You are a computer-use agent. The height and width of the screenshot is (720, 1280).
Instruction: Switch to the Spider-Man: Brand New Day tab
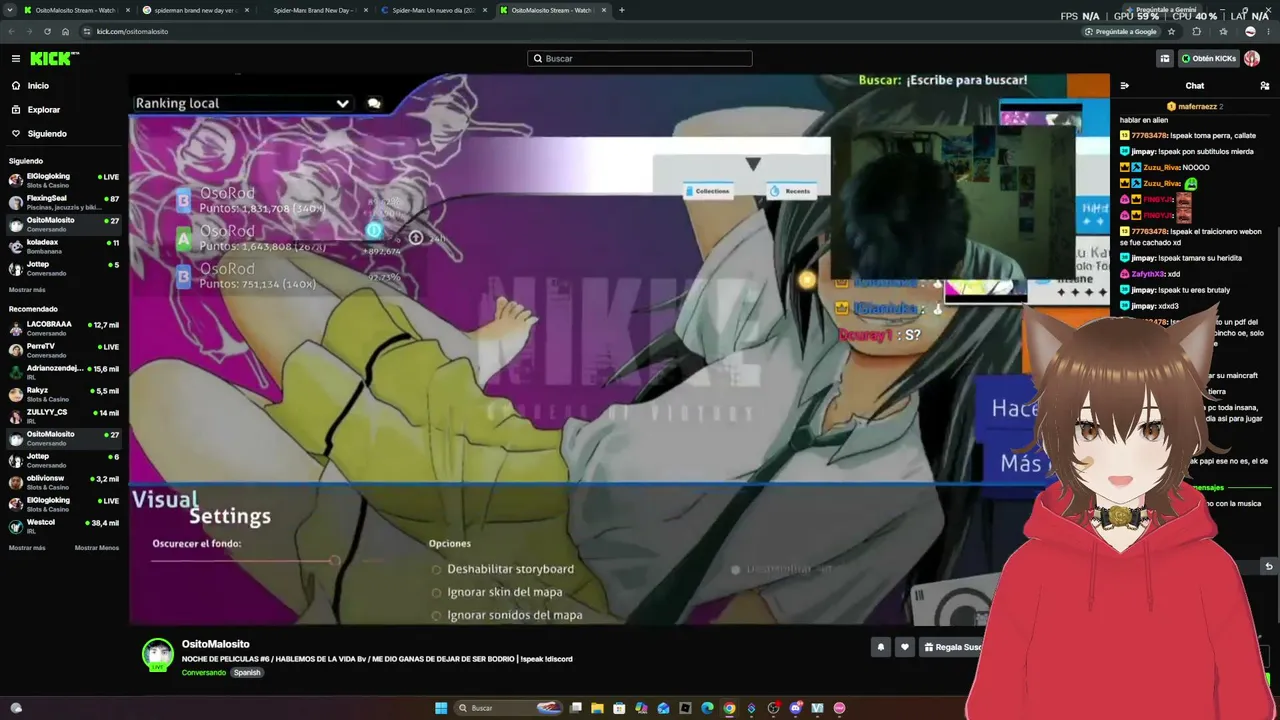click(x=315, y=10)
